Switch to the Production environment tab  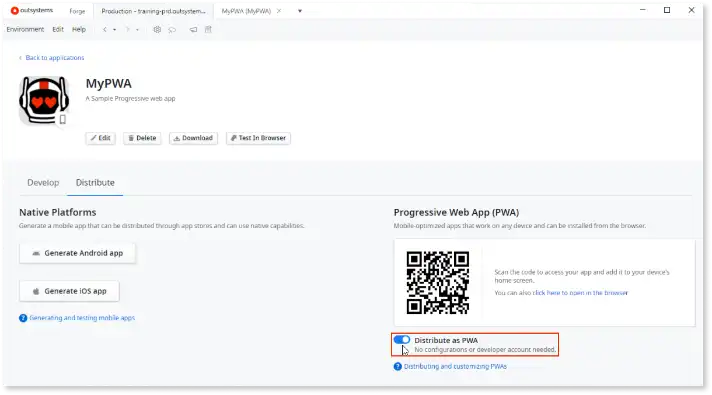point(153,11)
